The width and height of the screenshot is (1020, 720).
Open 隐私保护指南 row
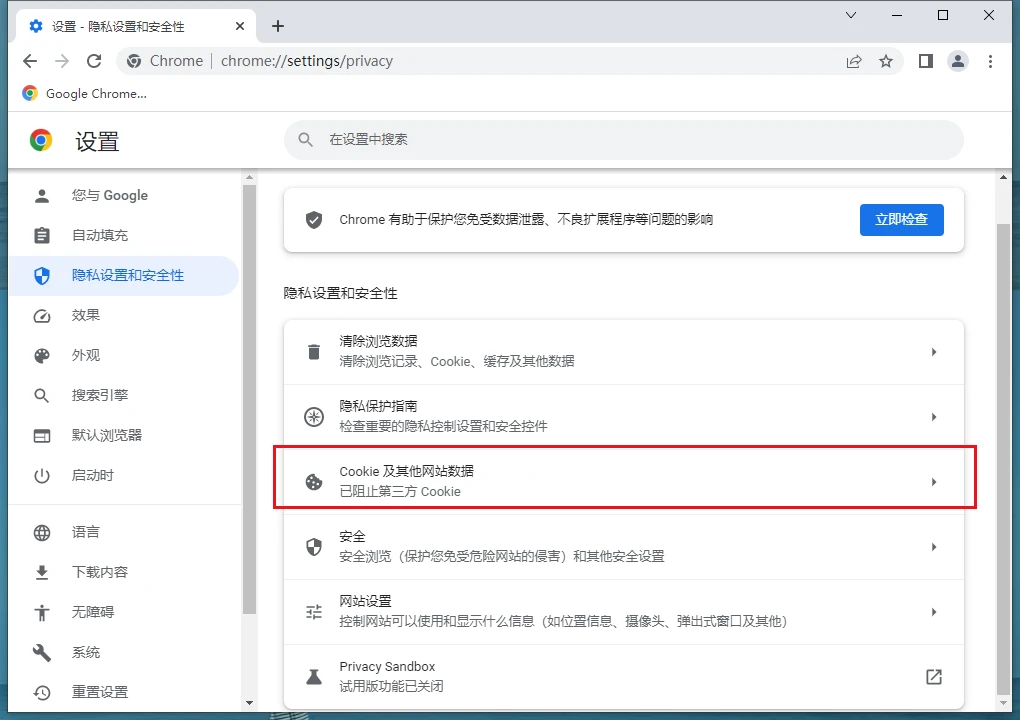coord(623,417)
